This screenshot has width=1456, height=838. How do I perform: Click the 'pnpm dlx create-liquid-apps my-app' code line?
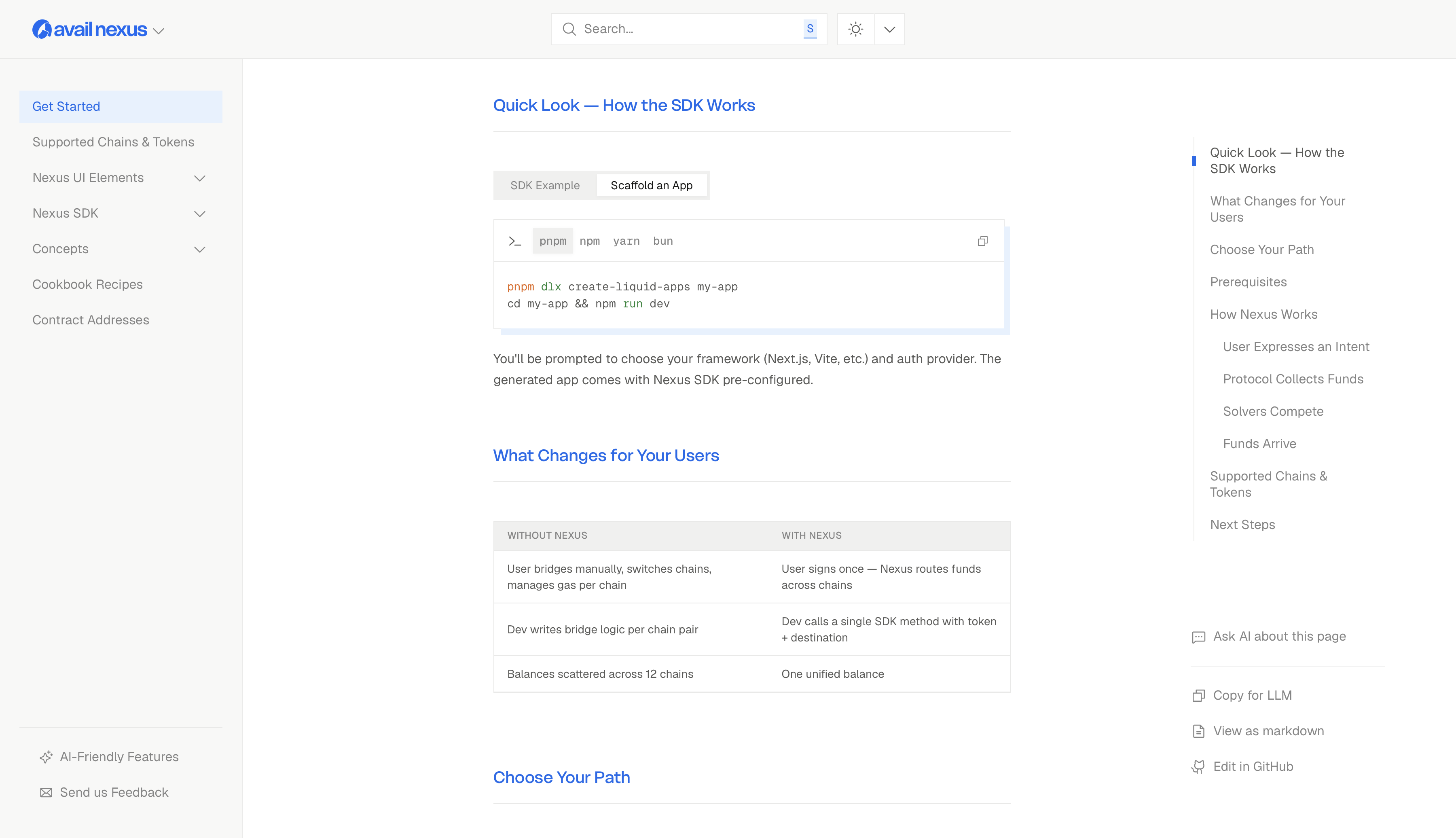tap(622, 287)
